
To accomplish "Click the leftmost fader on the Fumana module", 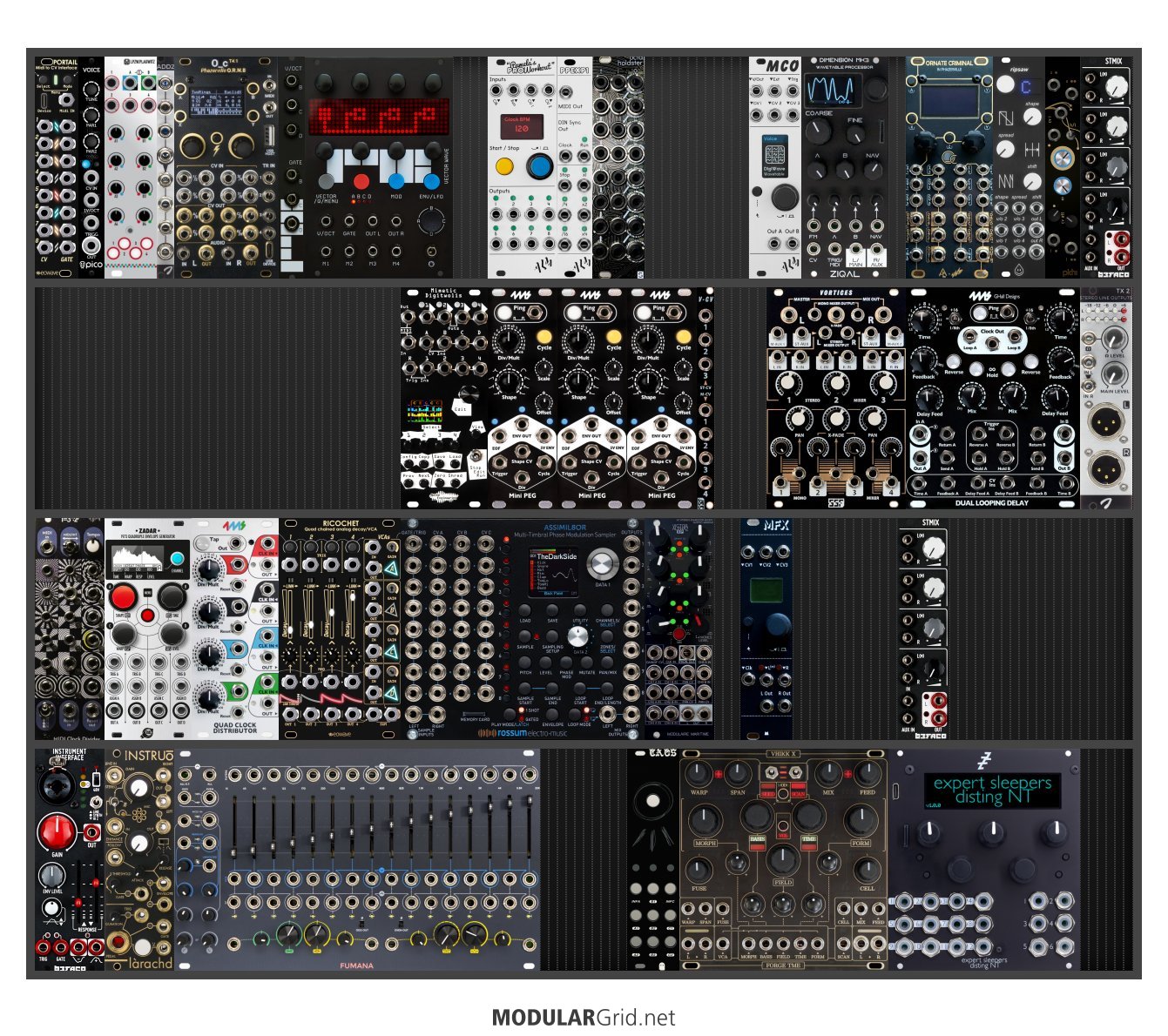I will click(235, 828).
